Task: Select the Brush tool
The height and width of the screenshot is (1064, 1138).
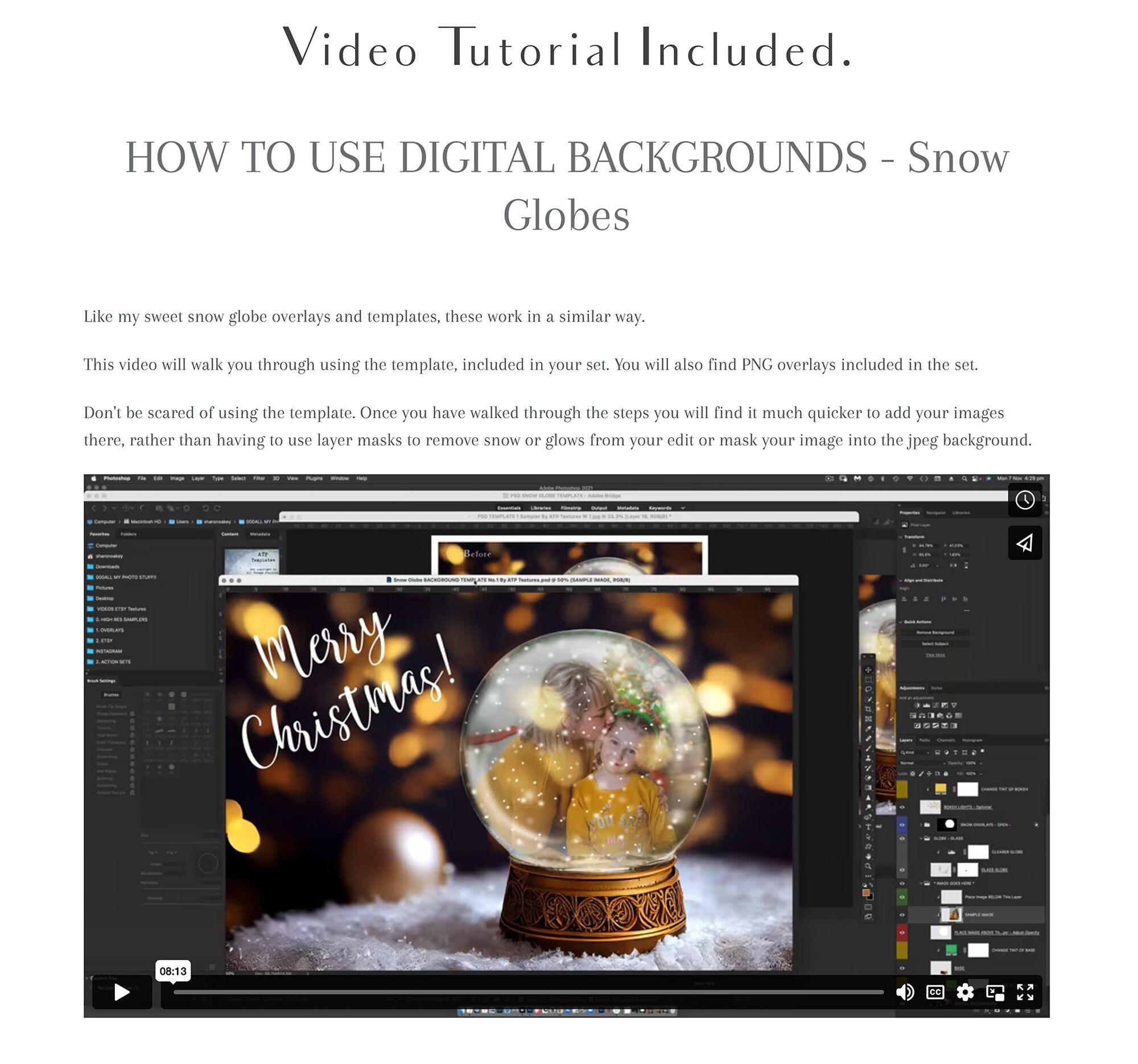Action: click(868, 749)
